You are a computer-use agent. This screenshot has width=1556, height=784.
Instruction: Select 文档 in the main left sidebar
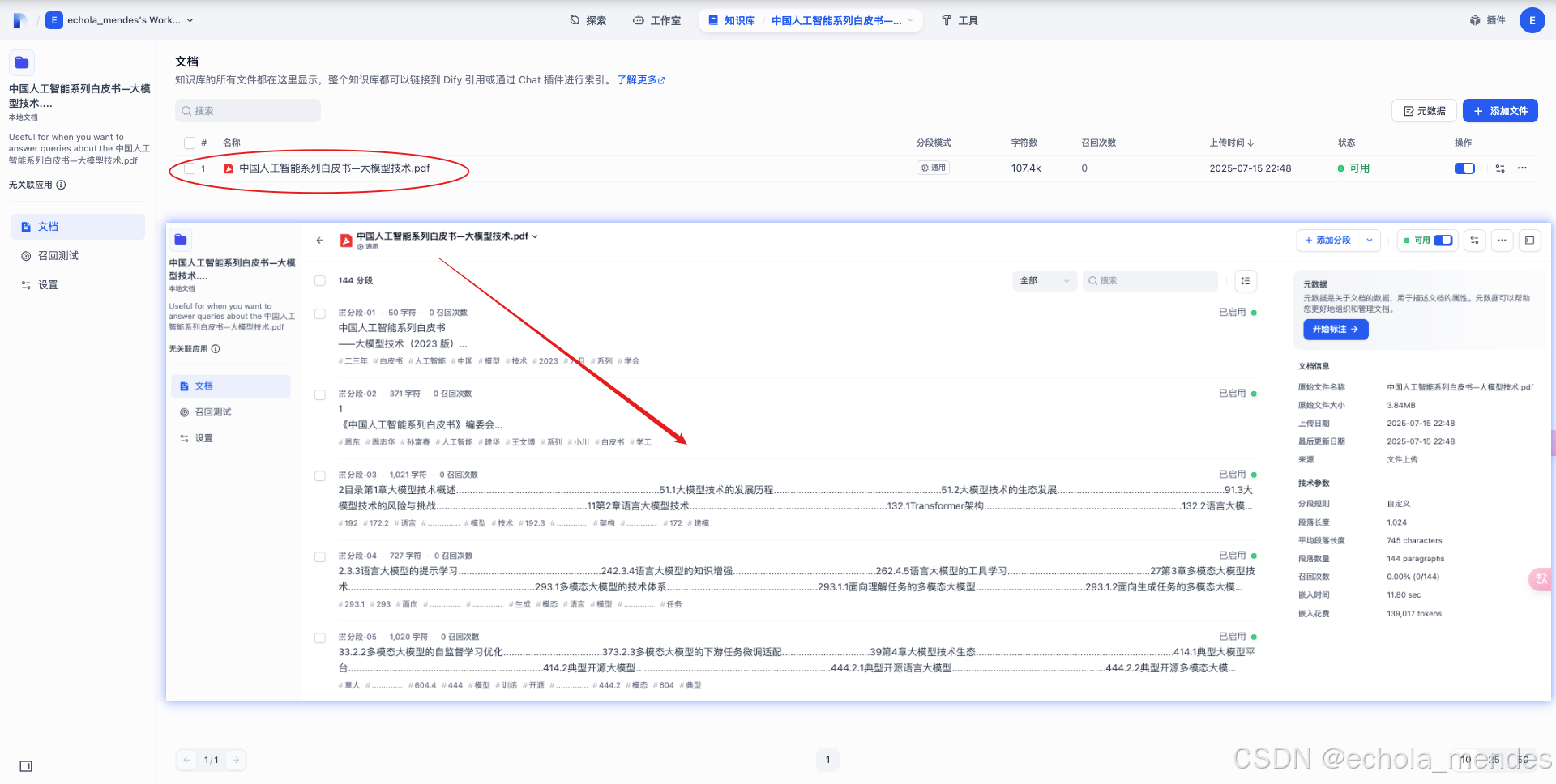point(78,227)
